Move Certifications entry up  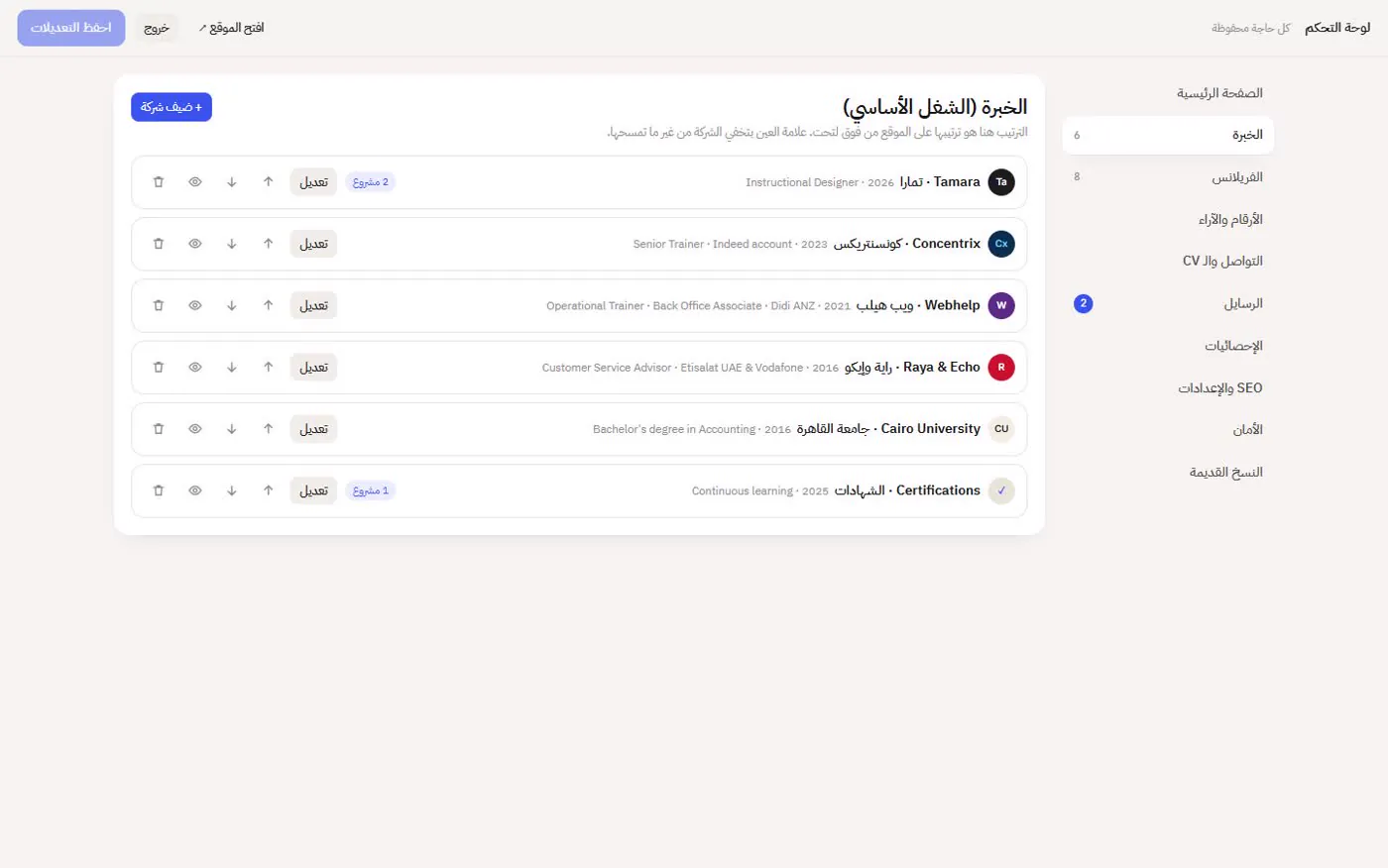[269, 490]
